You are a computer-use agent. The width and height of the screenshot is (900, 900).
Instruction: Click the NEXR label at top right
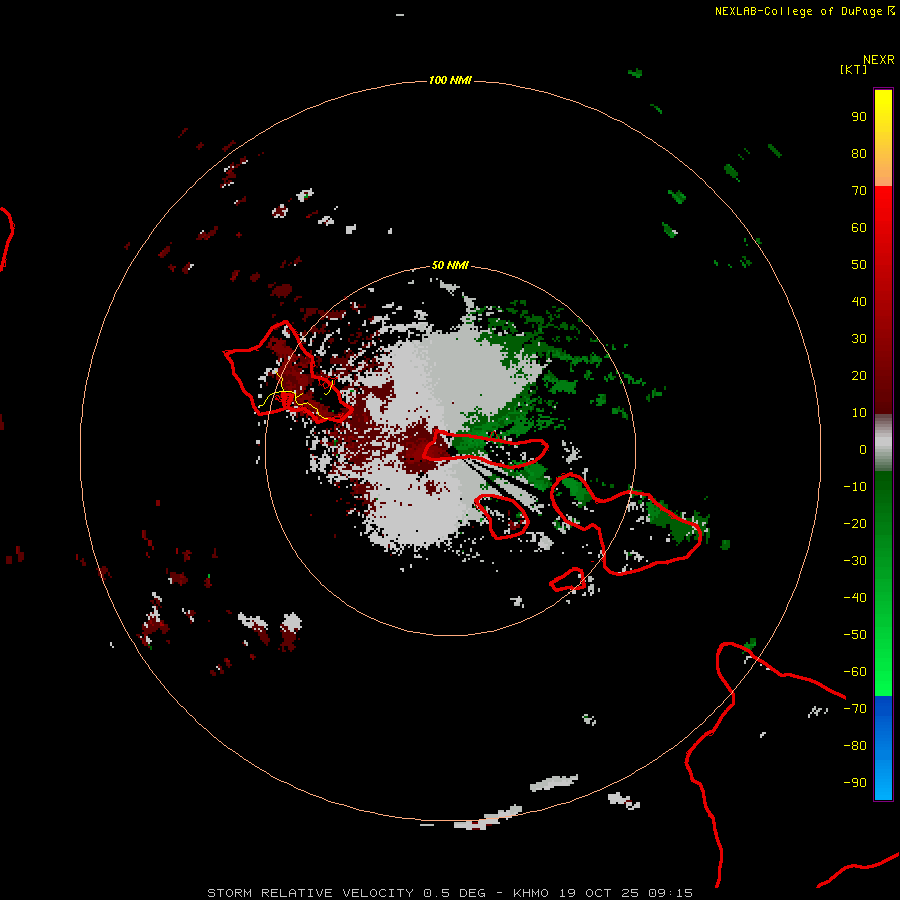pyautogui.click(x=879, y=60)
